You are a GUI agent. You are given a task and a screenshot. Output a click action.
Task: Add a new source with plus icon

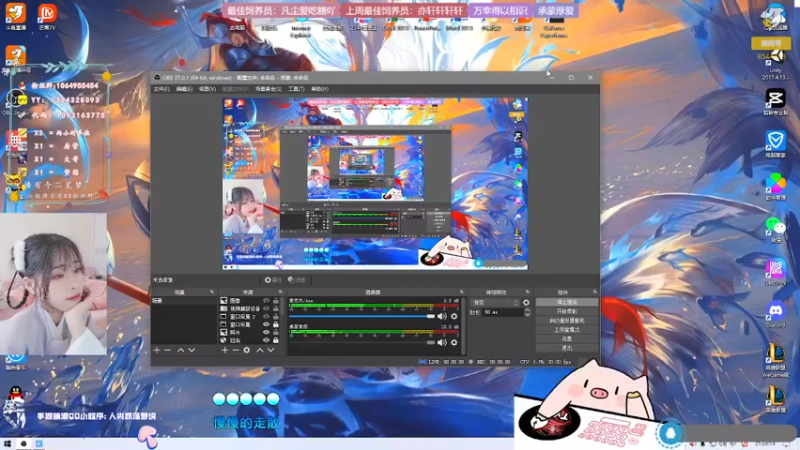click(x=224, y=350)
